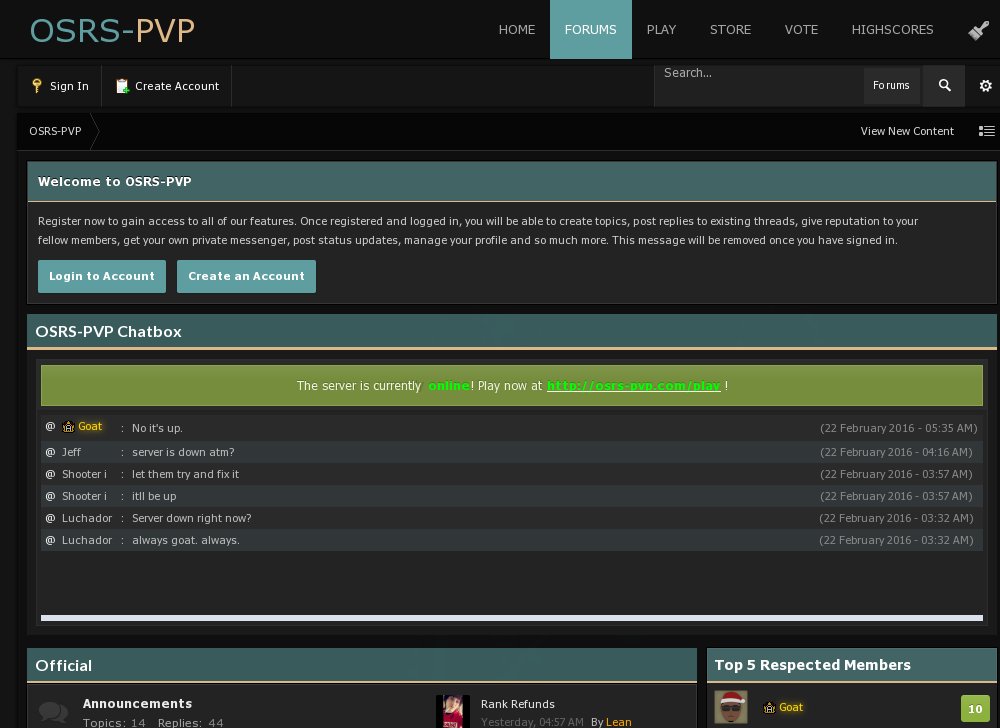Click the paintbrush icon in the navbar
The width and height of the screenshot is (1000, 728).
[x=978, y=30]
